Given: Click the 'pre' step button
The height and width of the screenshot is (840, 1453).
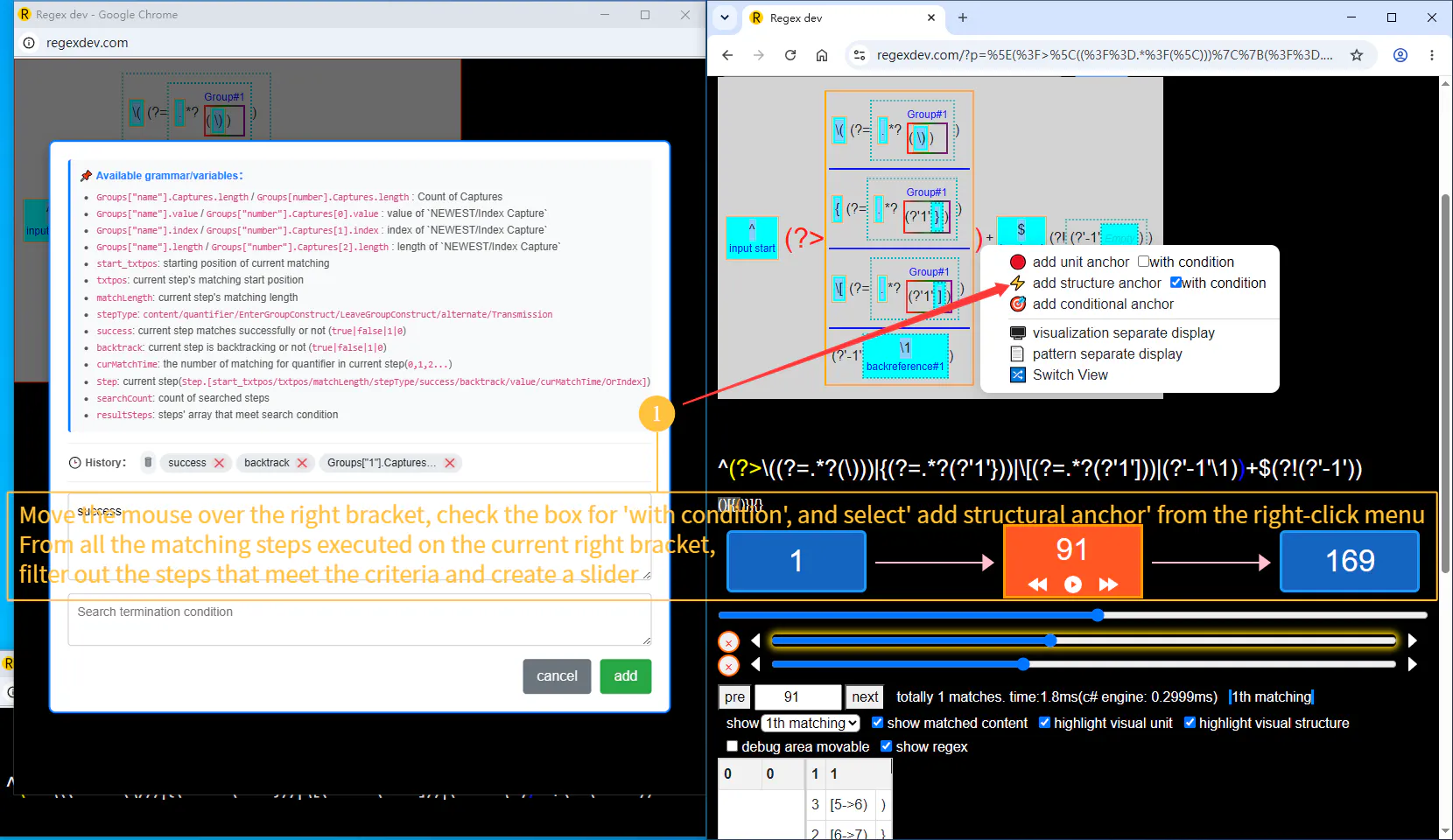Looking at the screenshot, I should click(x=735, y=696).
